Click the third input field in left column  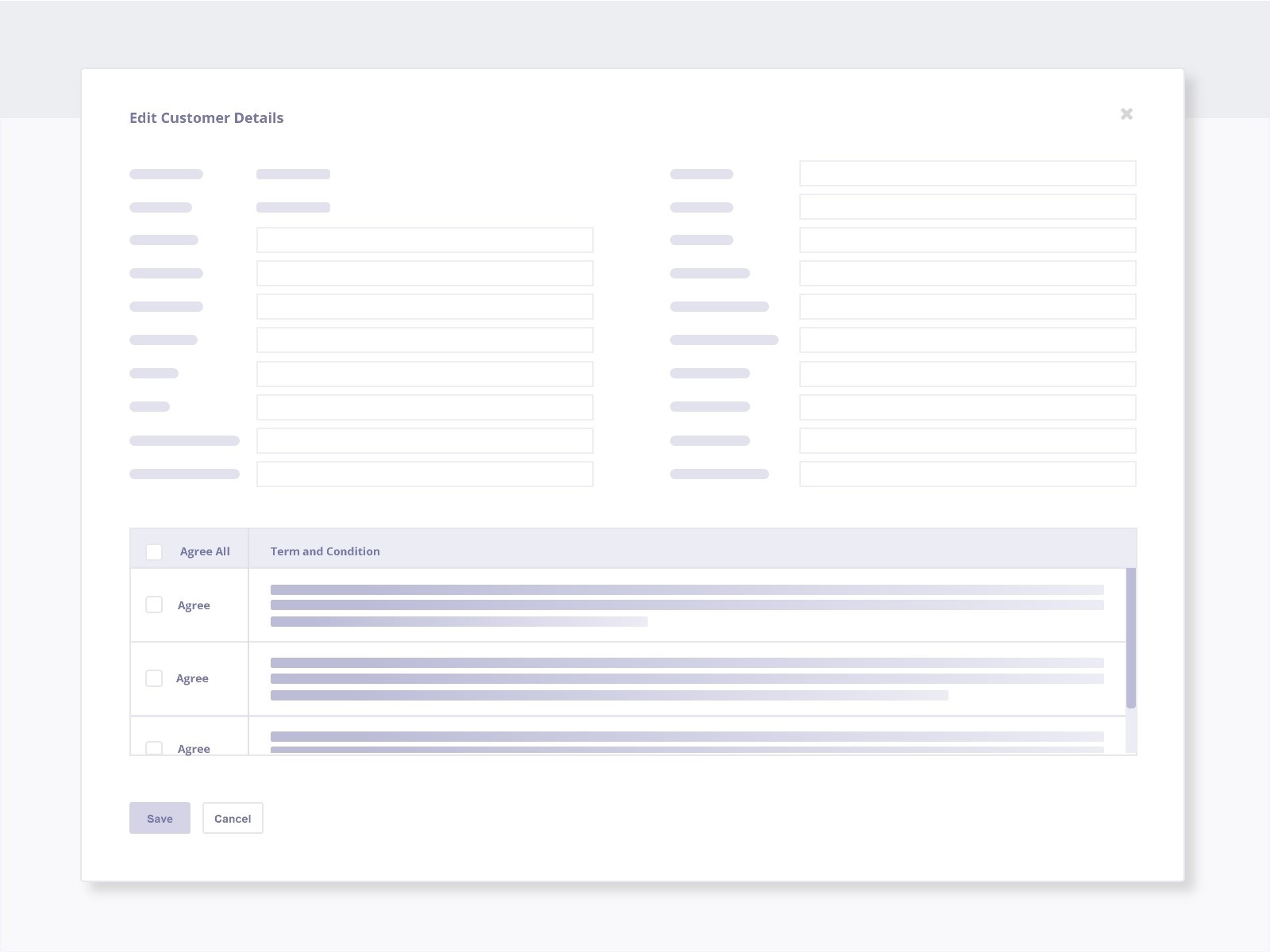point(424,306)
